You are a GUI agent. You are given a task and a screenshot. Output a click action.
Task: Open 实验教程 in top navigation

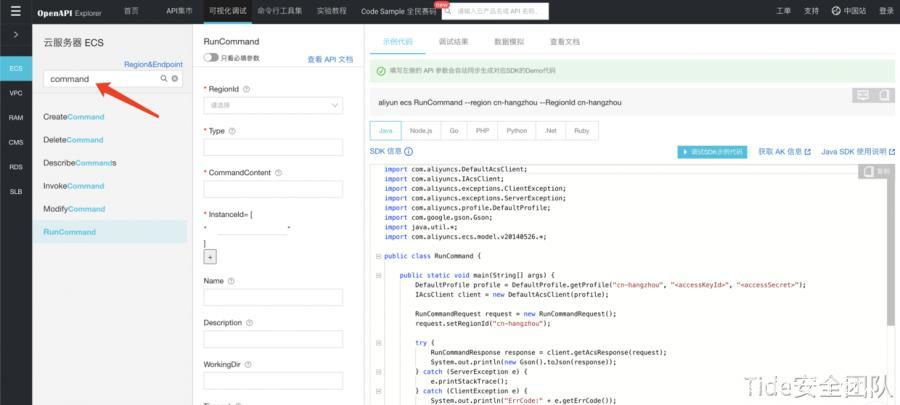331,11
